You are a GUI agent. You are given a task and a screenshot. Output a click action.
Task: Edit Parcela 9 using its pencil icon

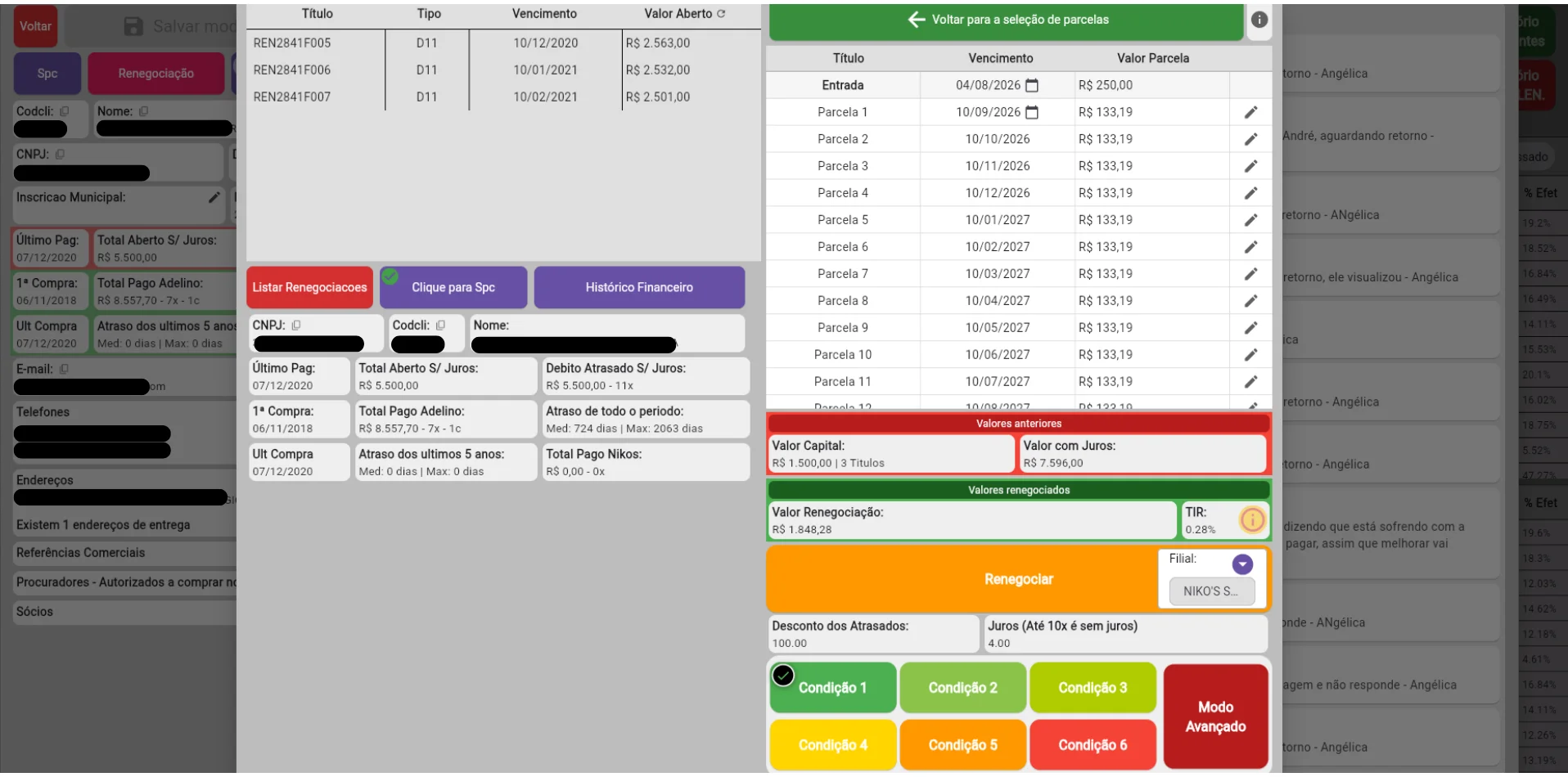coord(1250,328)
